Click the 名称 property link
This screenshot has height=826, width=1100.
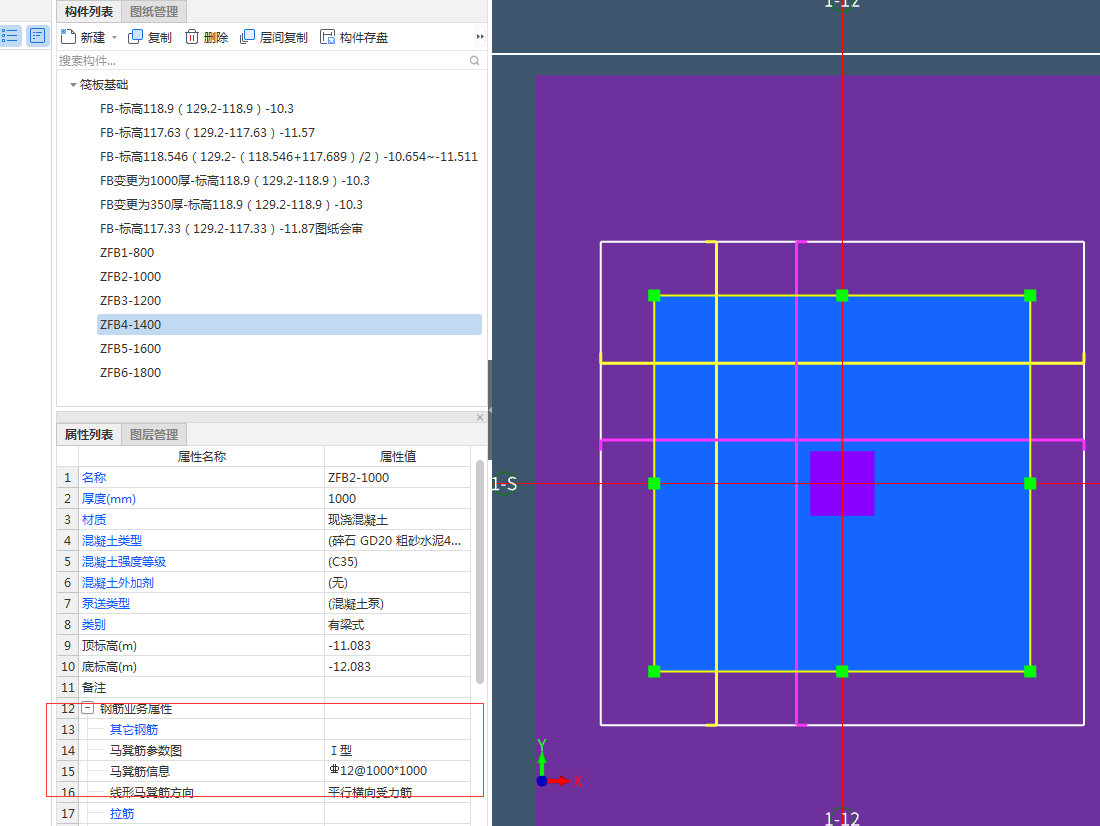point(94,477)
